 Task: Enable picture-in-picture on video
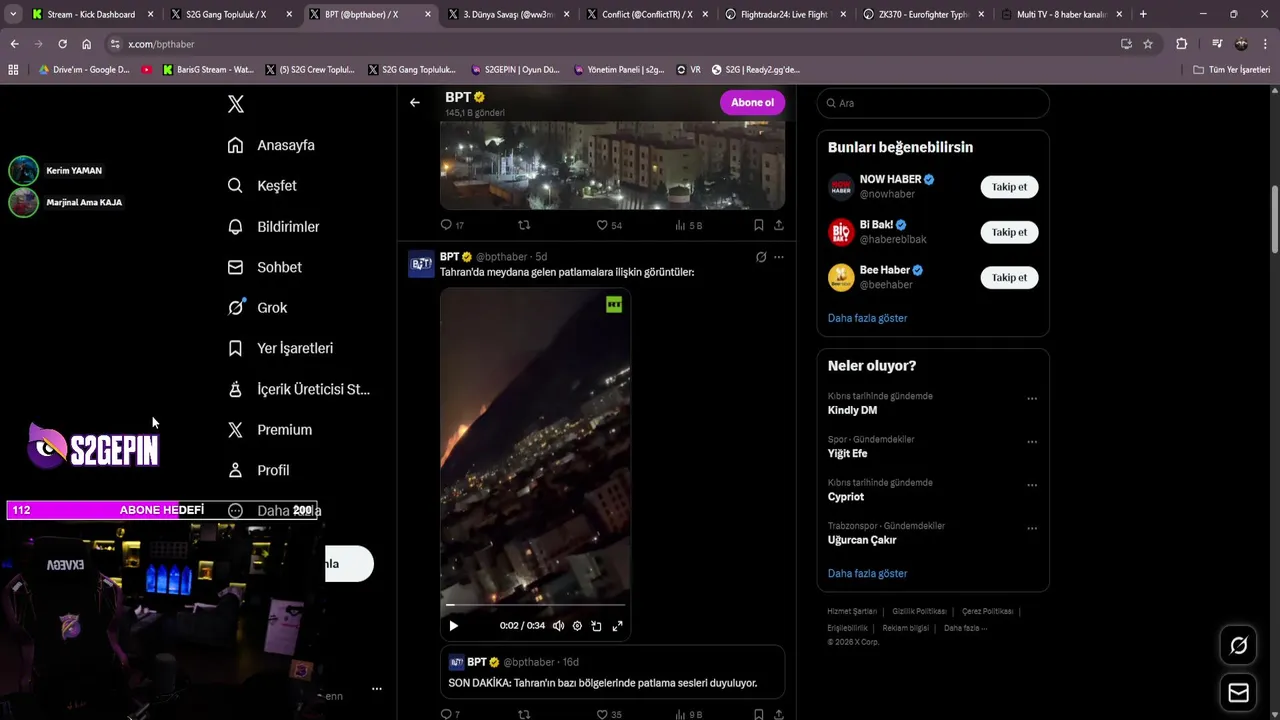click(596, 626)
